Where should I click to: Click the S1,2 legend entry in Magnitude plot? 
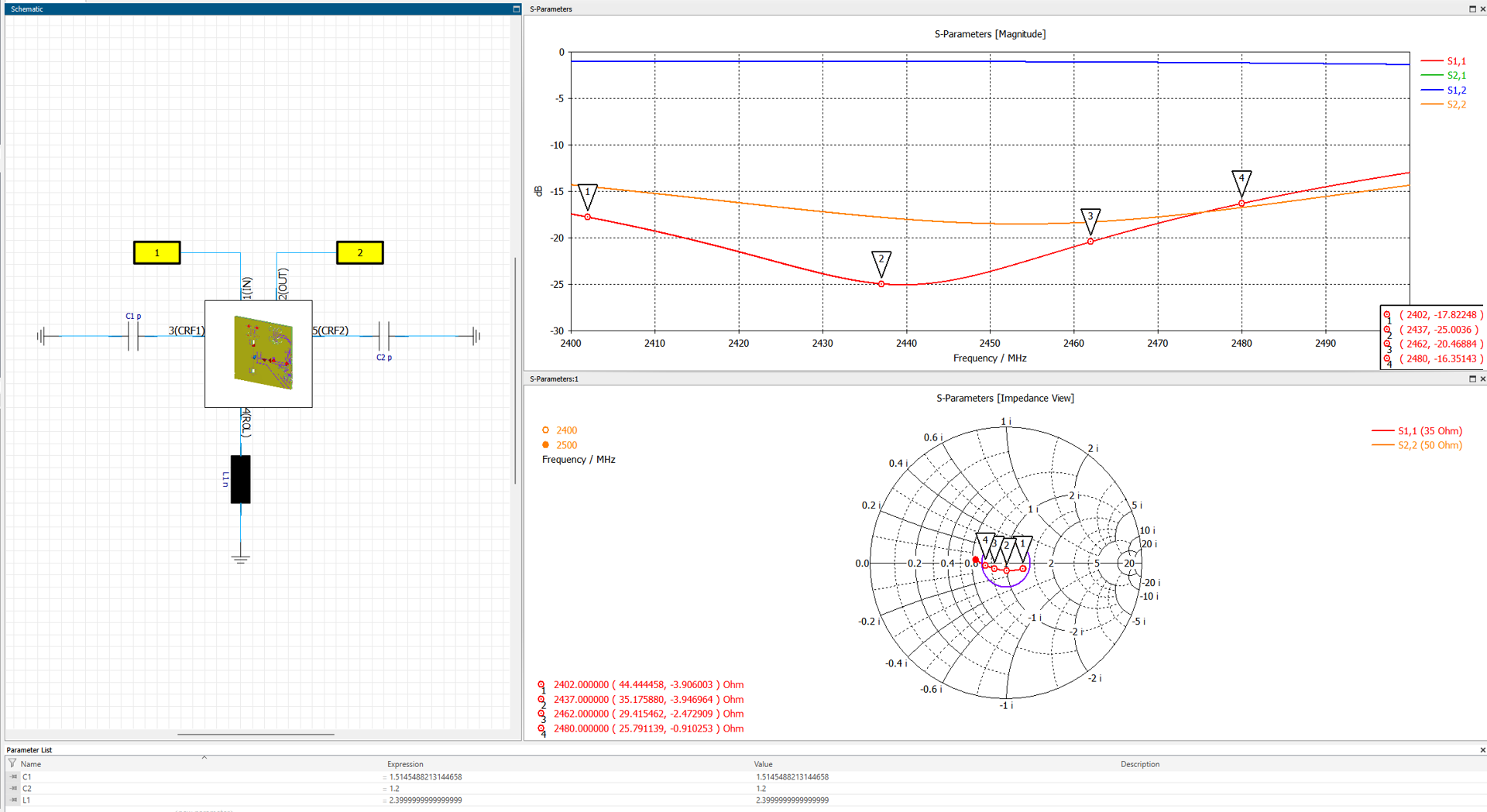(x=1444, y=90)
